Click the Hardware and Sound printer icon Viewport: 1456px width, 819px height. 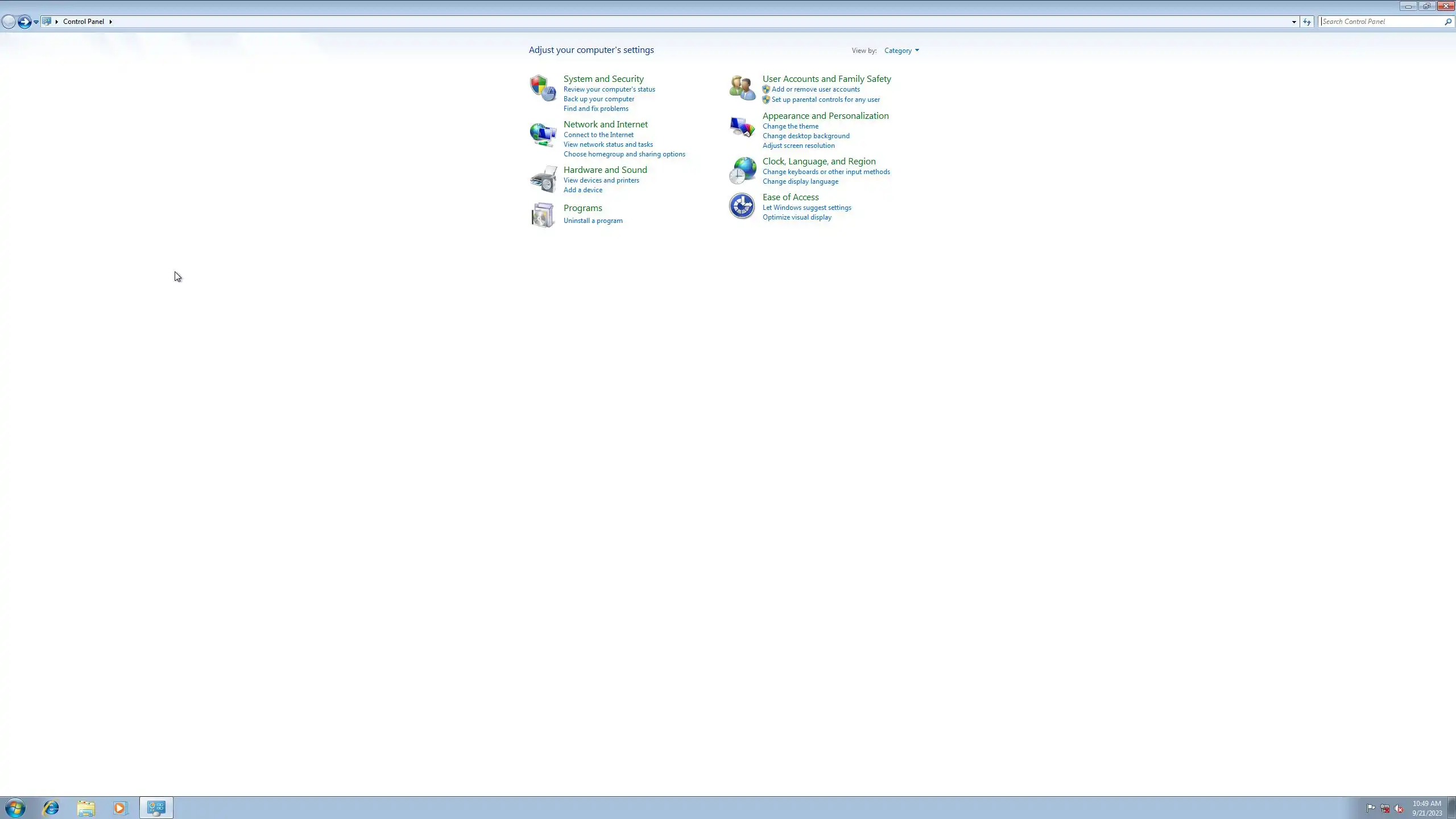pyautogui.click(x=543, y=179)
